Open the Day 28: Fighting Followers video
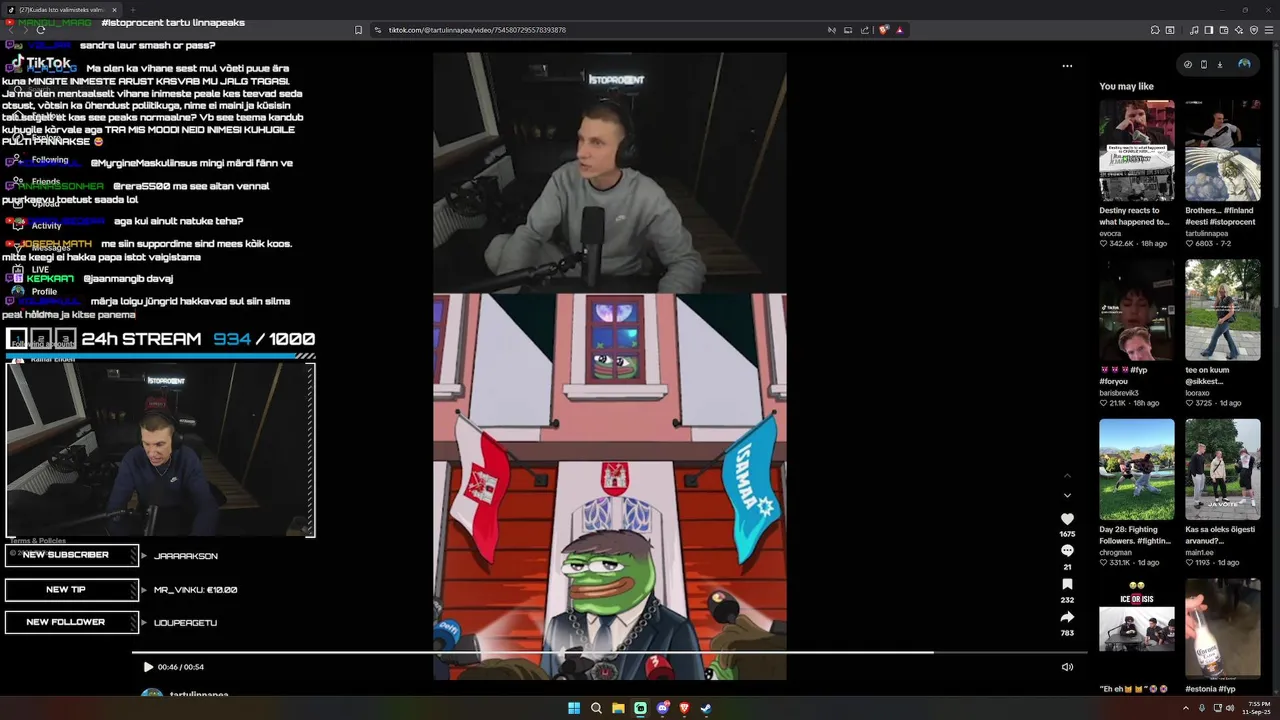Viewport: 1280px width, 720px height. point(1137,469)
